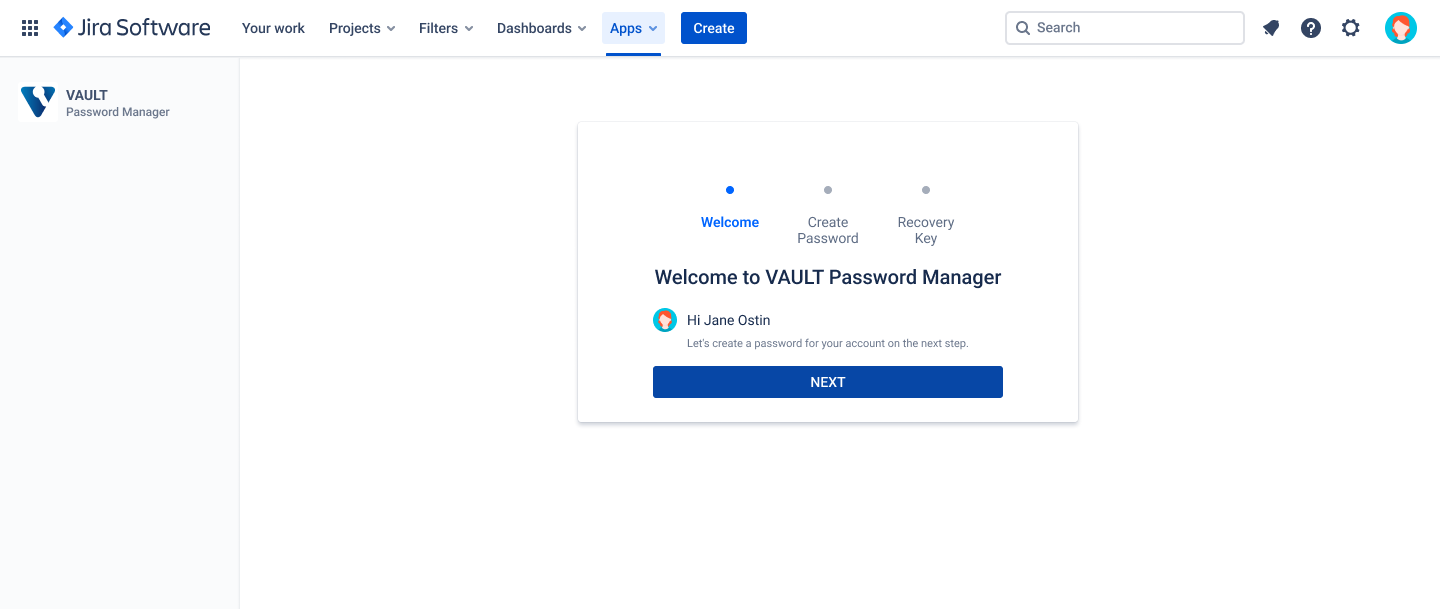The height and width of the screenshot is (609, 1440).
Task: Click the blue Create button
Action: click(x=713, y=27)
